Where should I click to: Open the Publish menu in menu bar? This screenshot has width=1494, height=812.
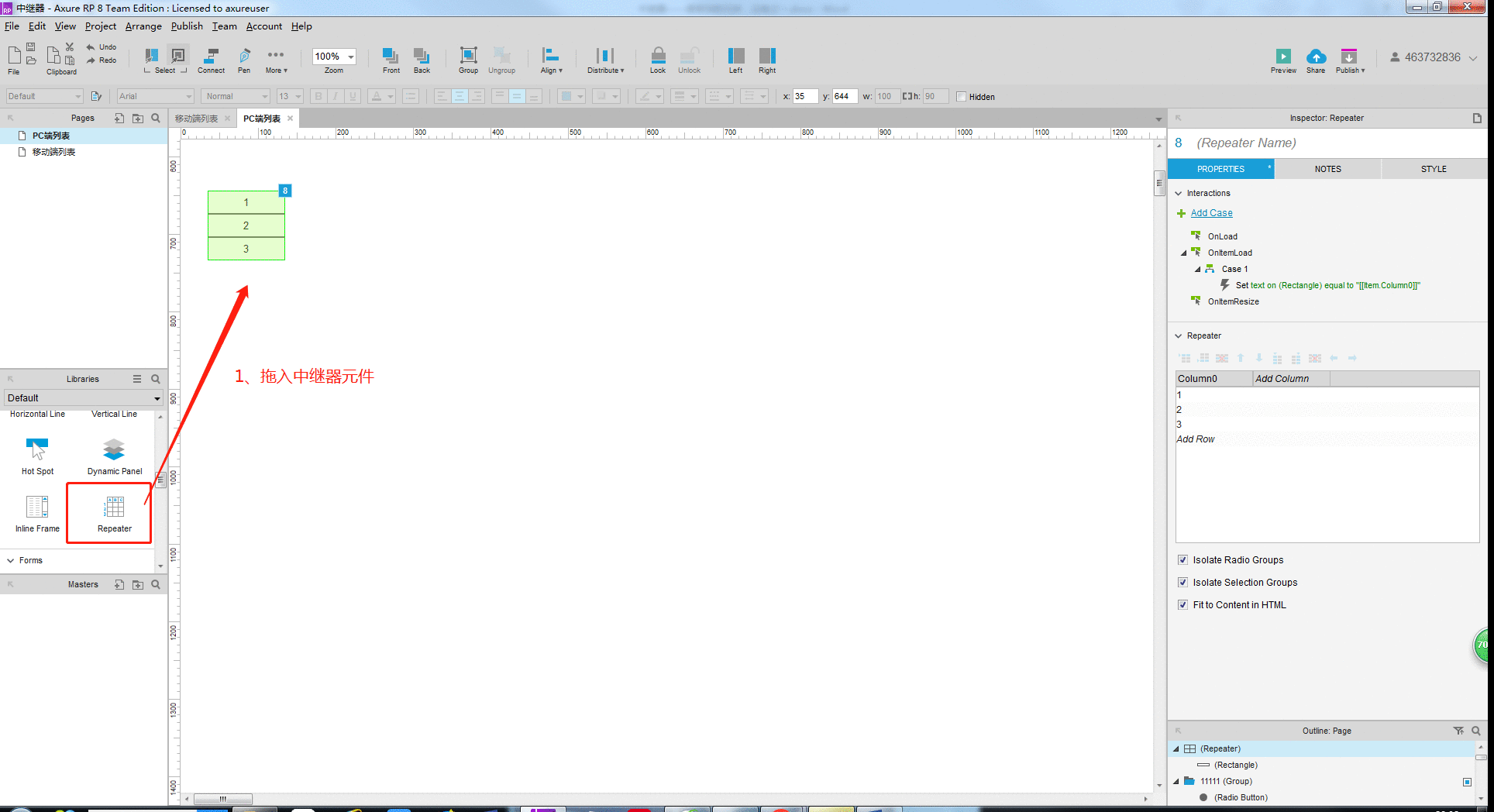pos(187,26)
